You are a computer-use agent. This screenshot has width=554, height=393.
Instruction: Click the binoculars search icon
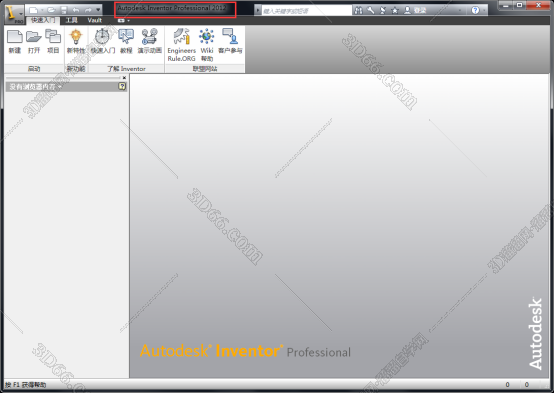(x=358, y=10)
